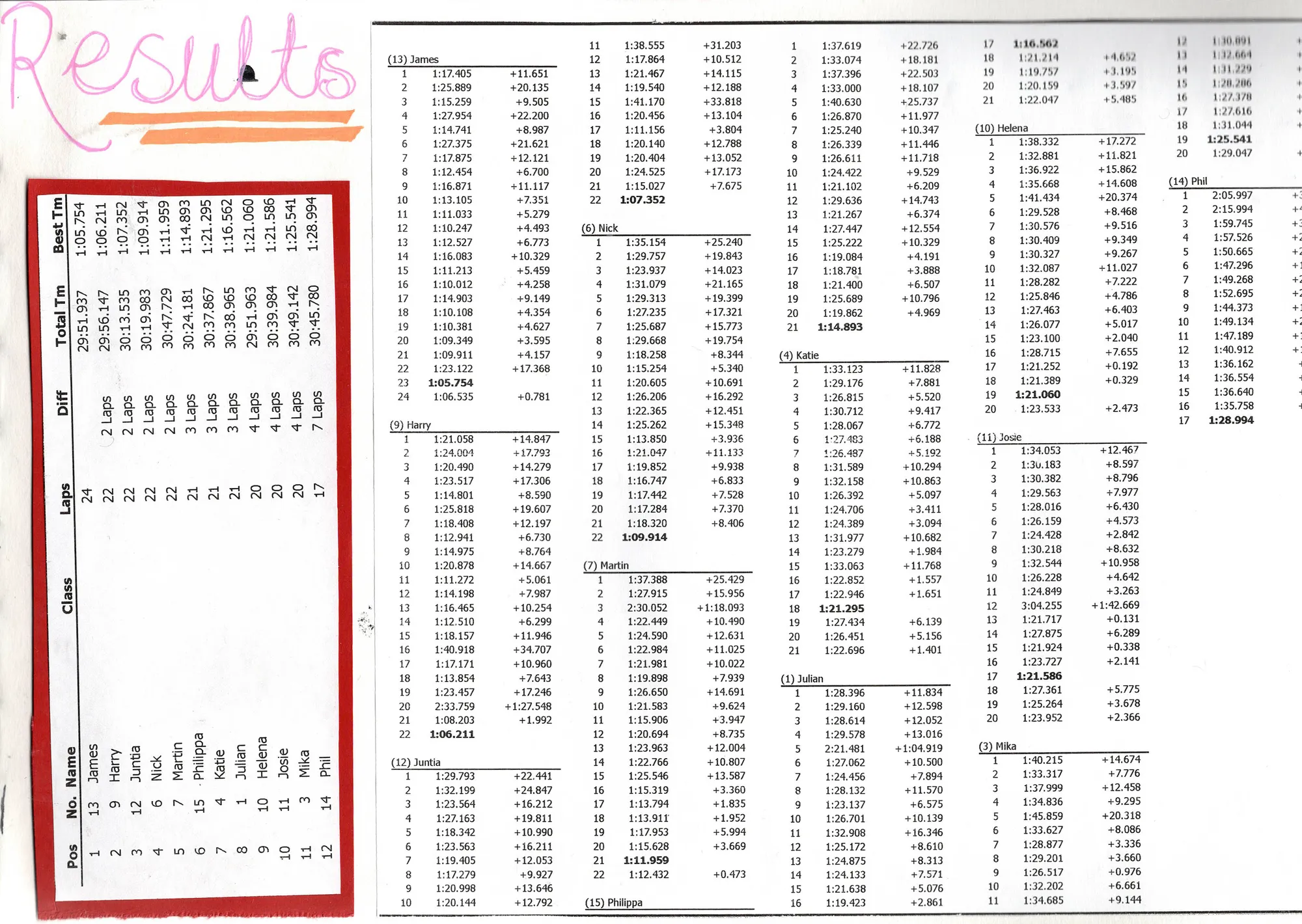Image resolution: width=1302 pixels, height=924 pixels.
Task: Click the "(14) Phil" section heading
Action: click(1187, 181)
